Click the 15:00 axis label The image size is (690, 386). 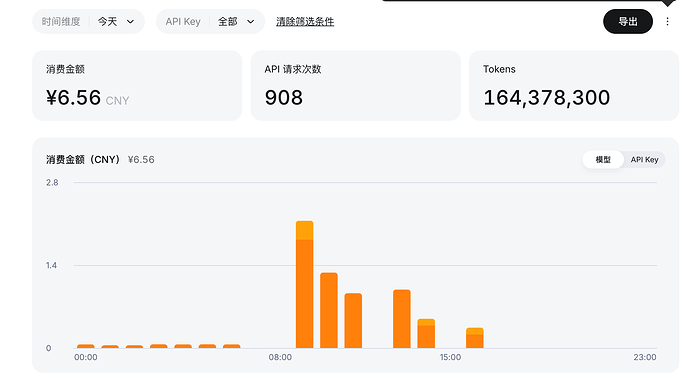450,357
